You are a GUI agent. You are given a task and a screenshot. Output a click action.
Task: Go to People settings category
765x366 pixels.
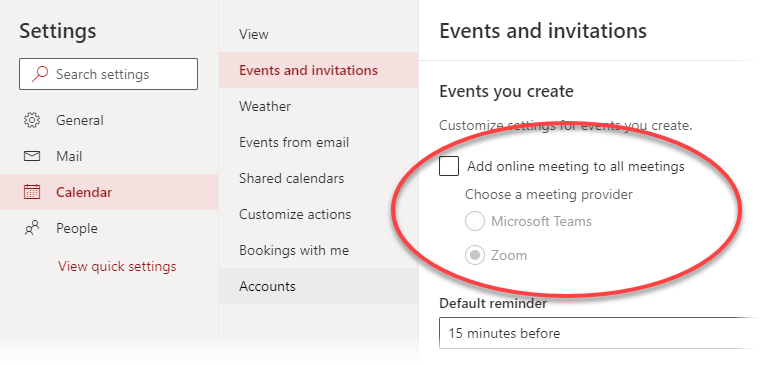pyautogui.click(x=109, y=228)
